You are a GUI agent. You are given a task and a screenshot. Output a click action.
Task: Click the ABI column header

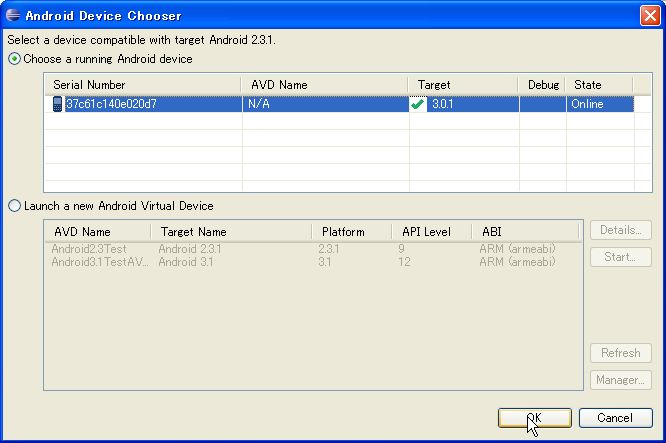coord(525,232)
